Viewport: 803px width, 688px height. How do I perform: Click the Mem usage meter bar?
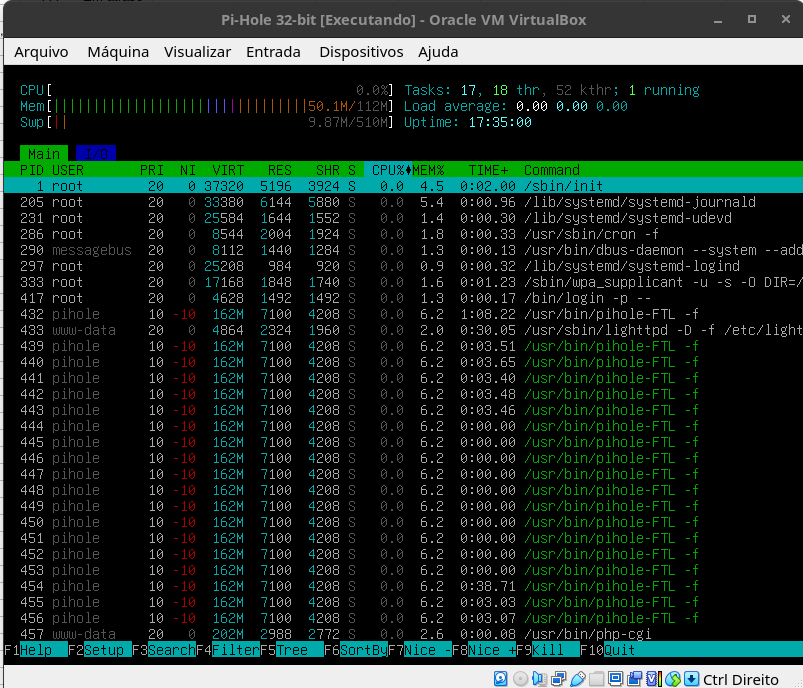coord(206,106)
